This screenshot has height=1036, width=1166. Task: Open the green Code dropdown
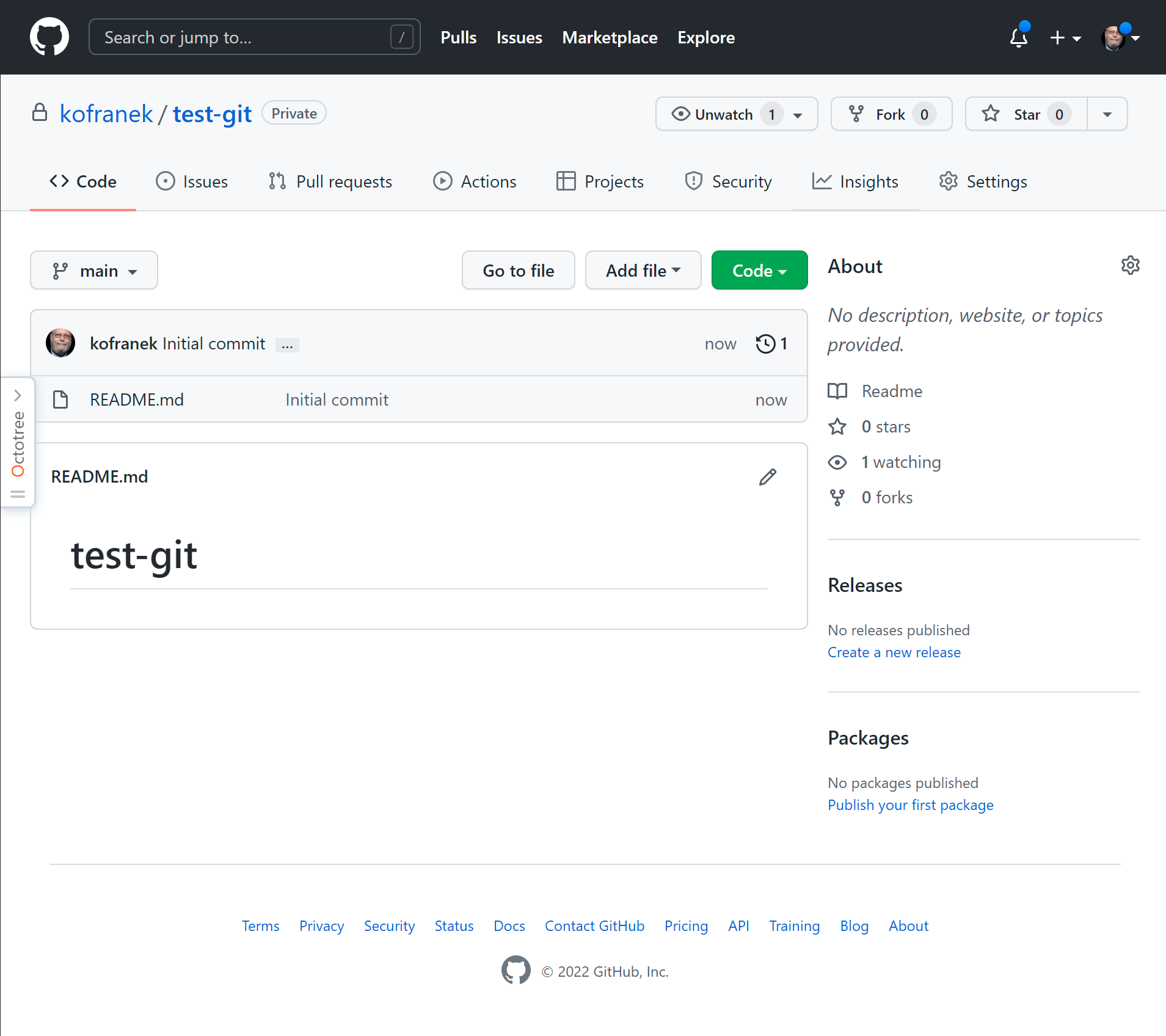(759, 271)
